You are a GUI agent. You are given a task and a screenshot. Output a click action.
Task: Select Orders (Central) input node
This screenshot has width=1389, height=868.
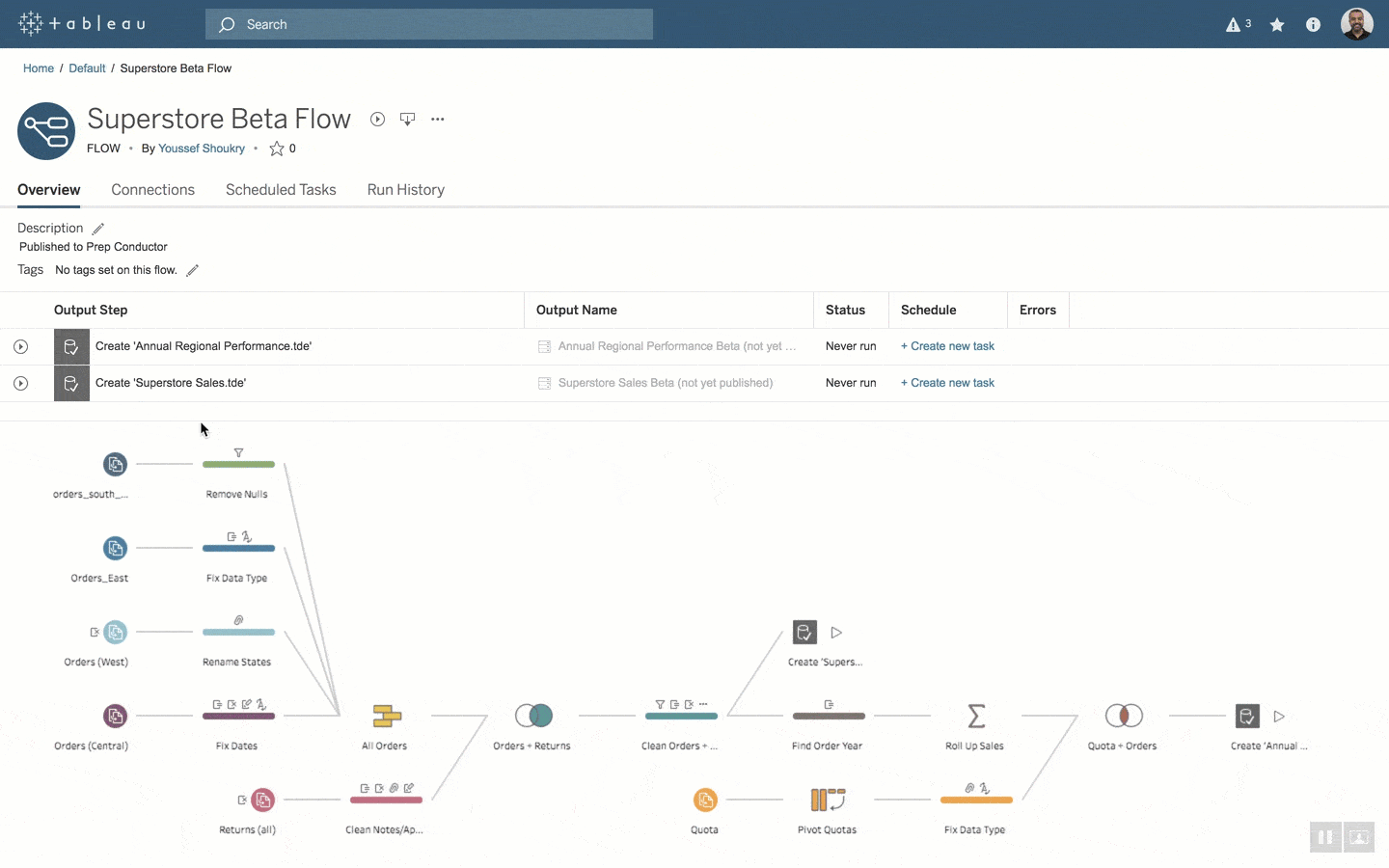click(115, 716)
